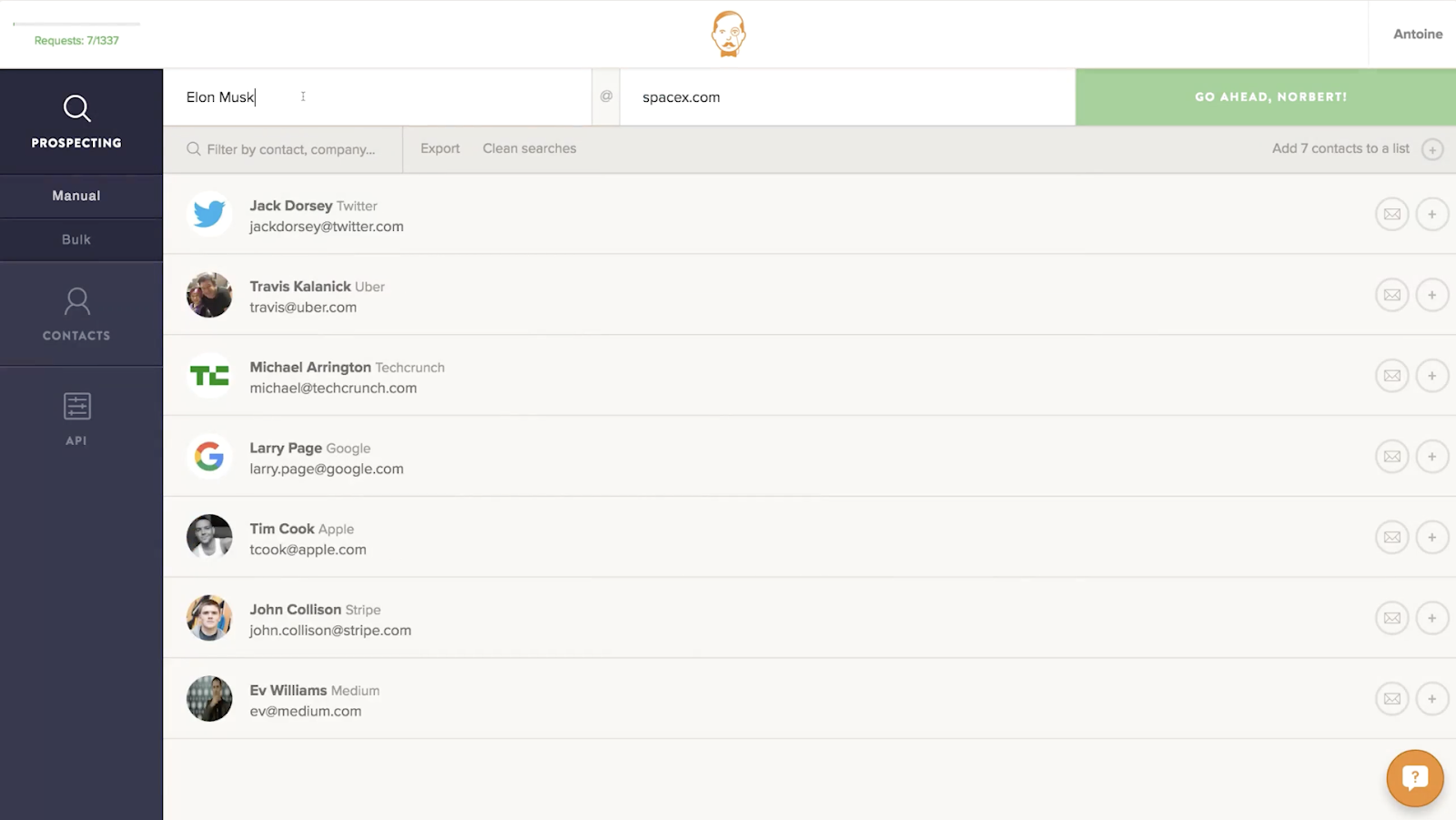Email John Collison via envelope icon

pos(1392,618)
